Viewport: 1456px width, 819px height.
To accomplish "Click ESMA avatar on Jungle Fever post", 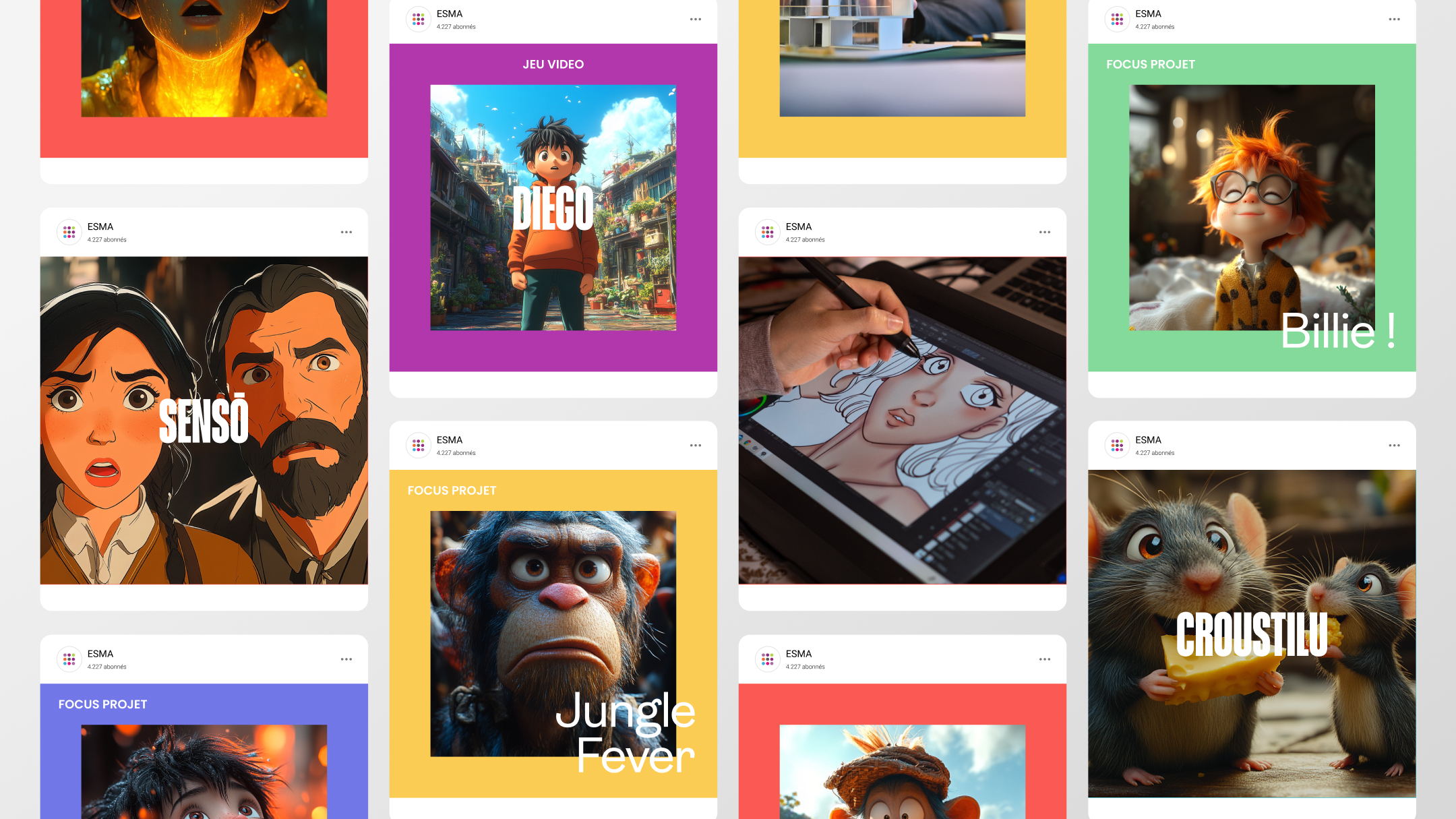I will (x=418, y=446).
